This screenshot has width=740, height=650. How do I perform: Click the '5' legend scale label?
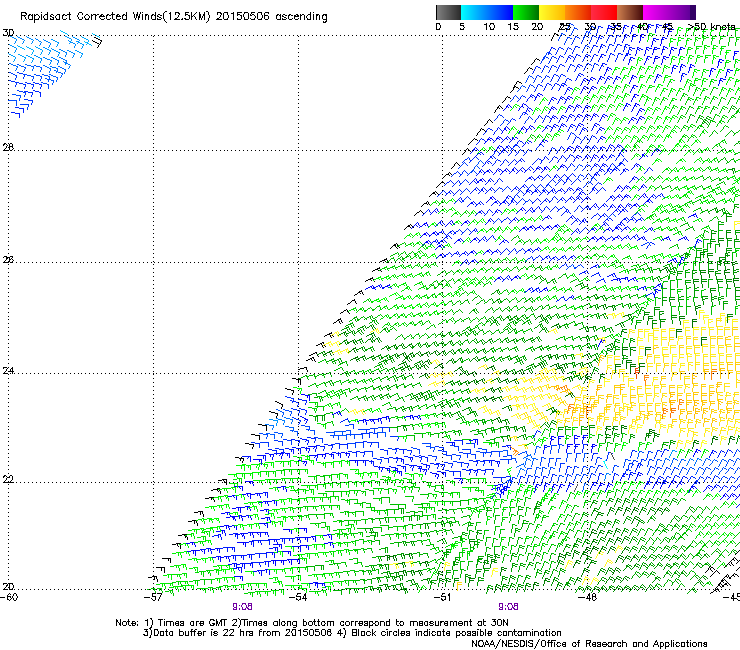(x=462, y=27)
